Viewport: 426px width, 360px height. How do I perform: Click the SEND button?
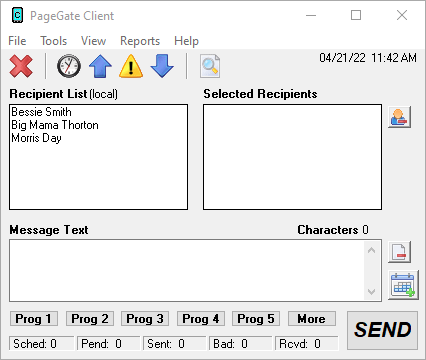tap(382, 330)
